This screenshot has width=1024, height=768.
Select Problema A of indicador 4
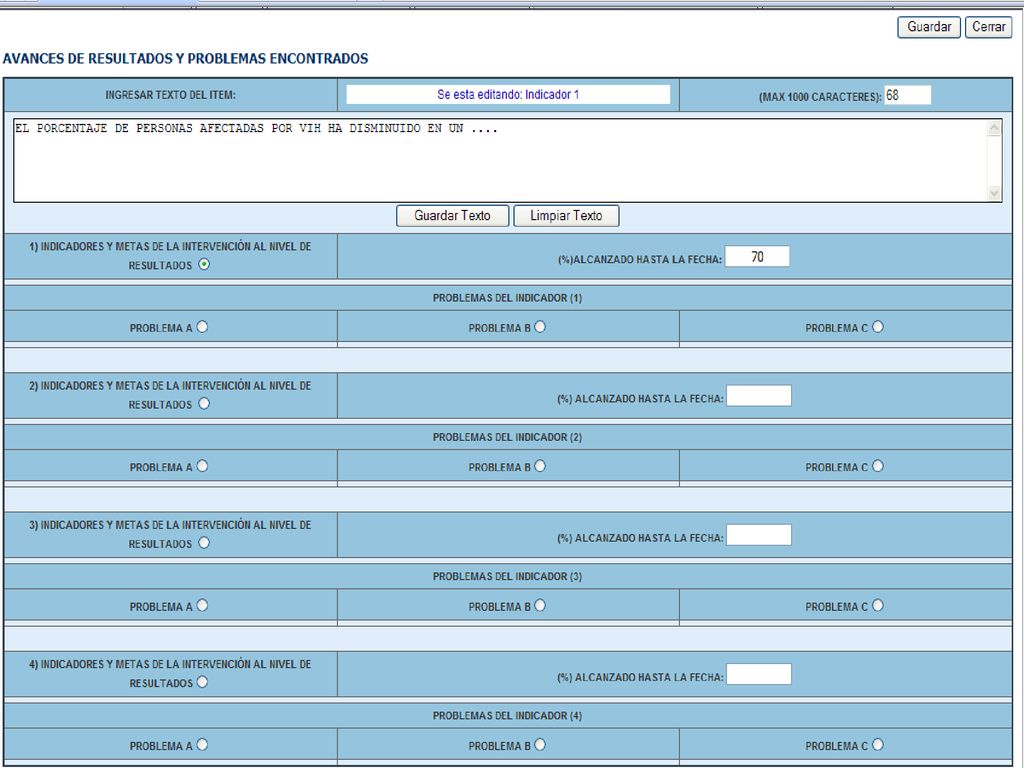202,744
